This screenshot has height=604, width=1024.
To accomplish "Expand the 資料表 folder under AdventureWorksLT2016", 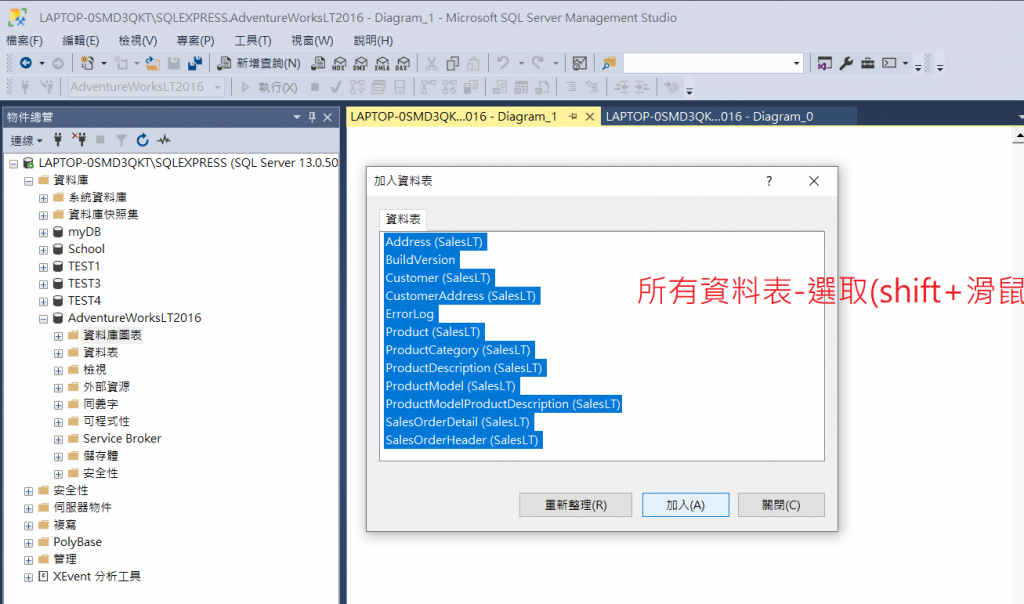I will tap(58, 353).
